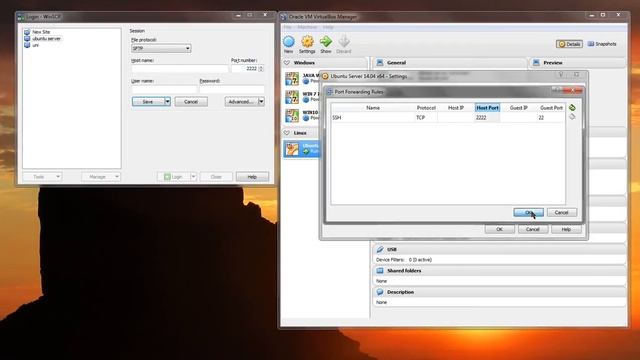Click the Host name input field
640x360 pixels.
[180, 69]
